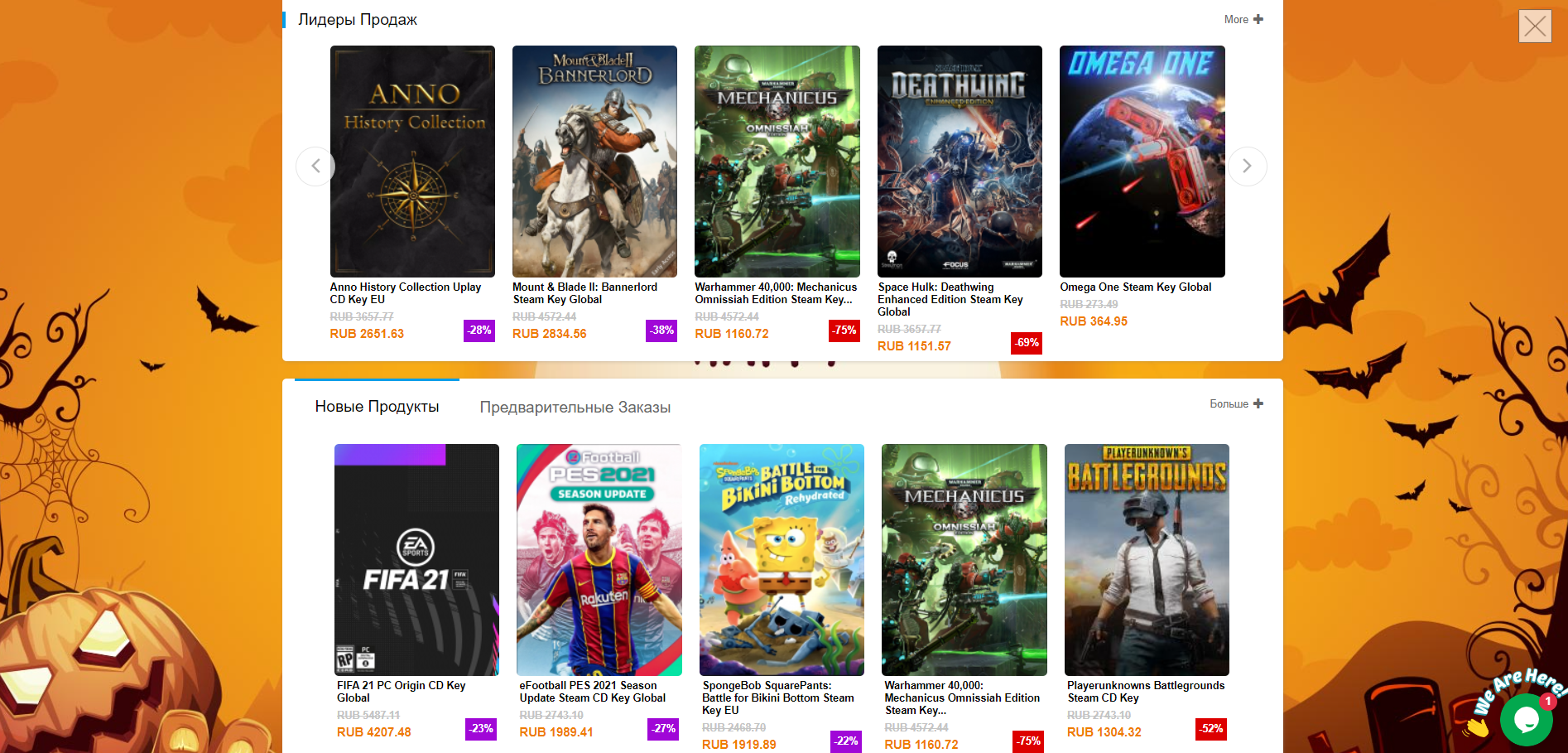Click the -27% discount badge on PES 2021
The height and width of the screenshot is (753, 1568).
point(663,728)
